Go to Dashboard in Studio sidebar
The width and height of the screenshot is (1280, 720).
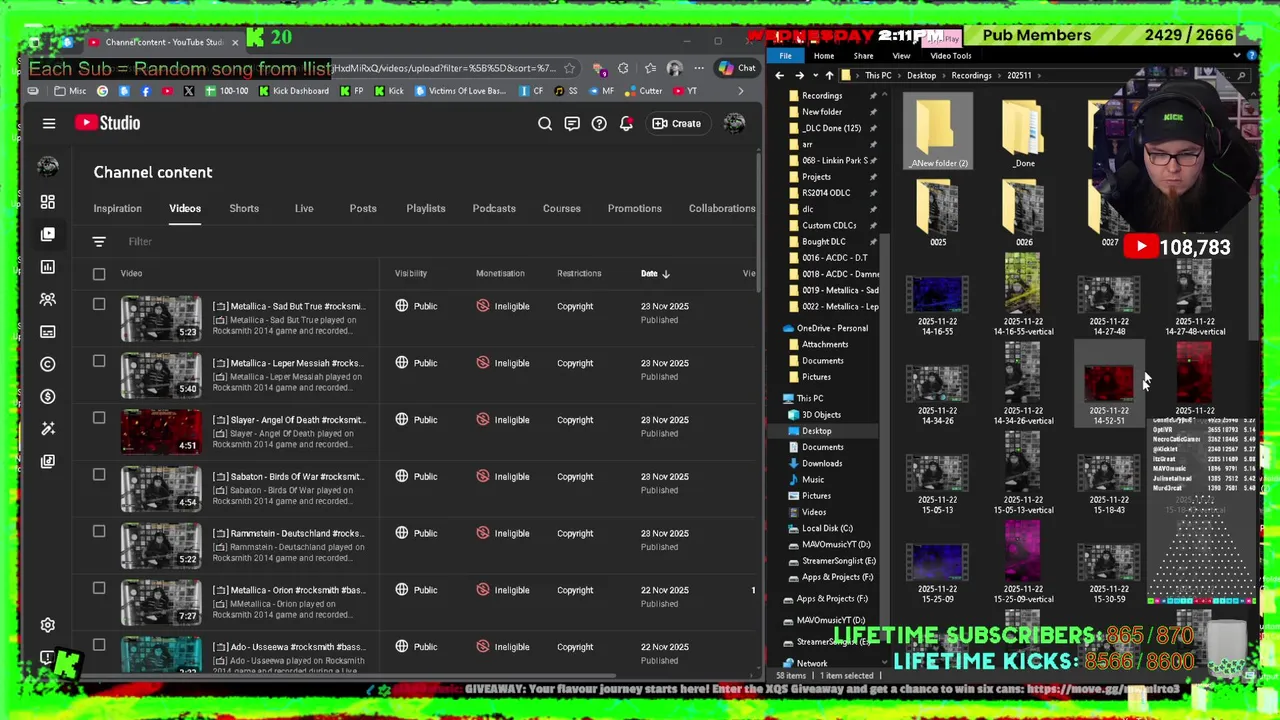tap(47, 202)
